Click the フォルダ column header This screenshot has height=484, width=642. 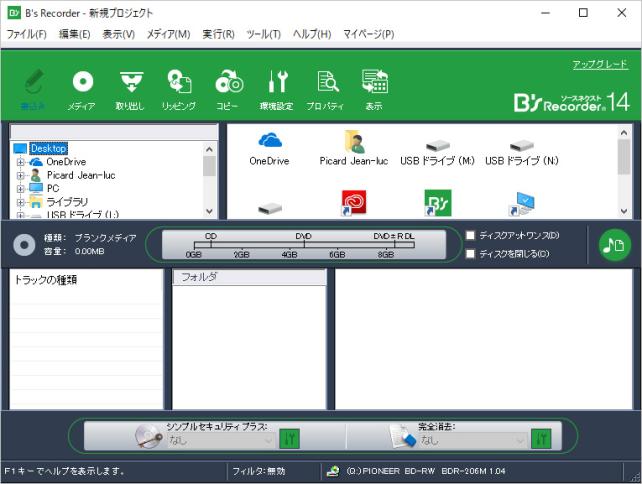(x=249, y=277)
